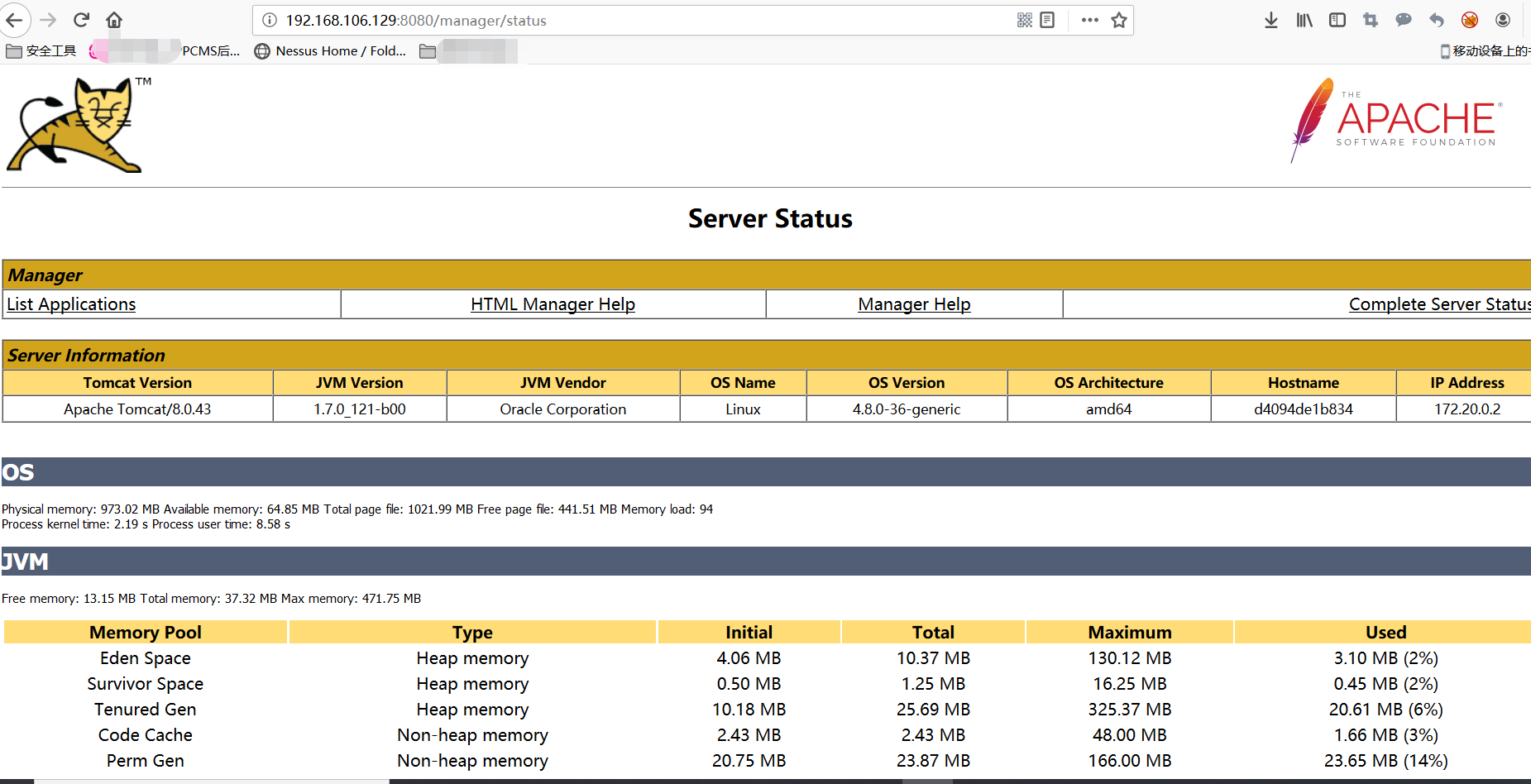Open the chat bubble toolbar icon
The height and width of the screenshot is (784, 1531).
pos(1404,20)
